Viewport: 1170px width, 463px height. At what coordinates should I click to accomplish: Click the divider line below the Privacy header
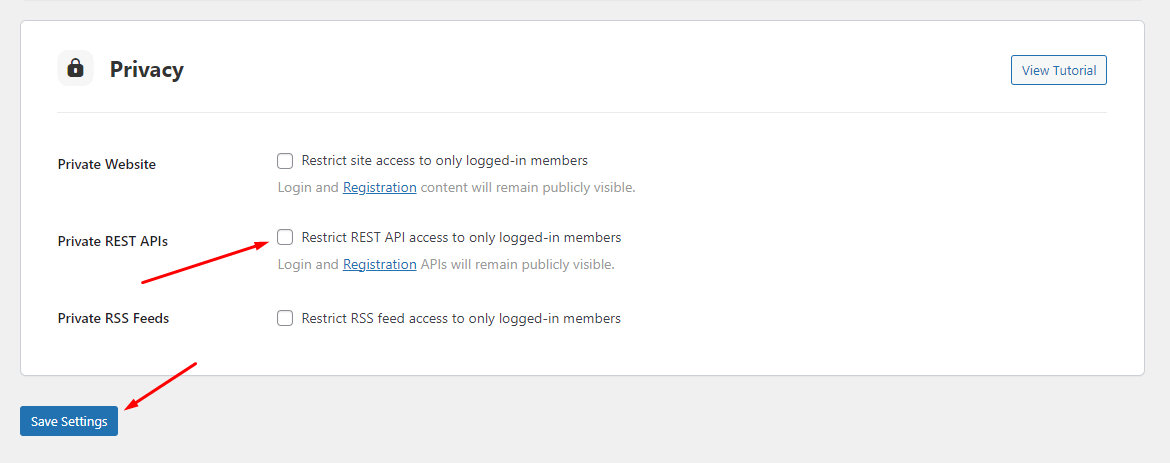tap(582, 112)
